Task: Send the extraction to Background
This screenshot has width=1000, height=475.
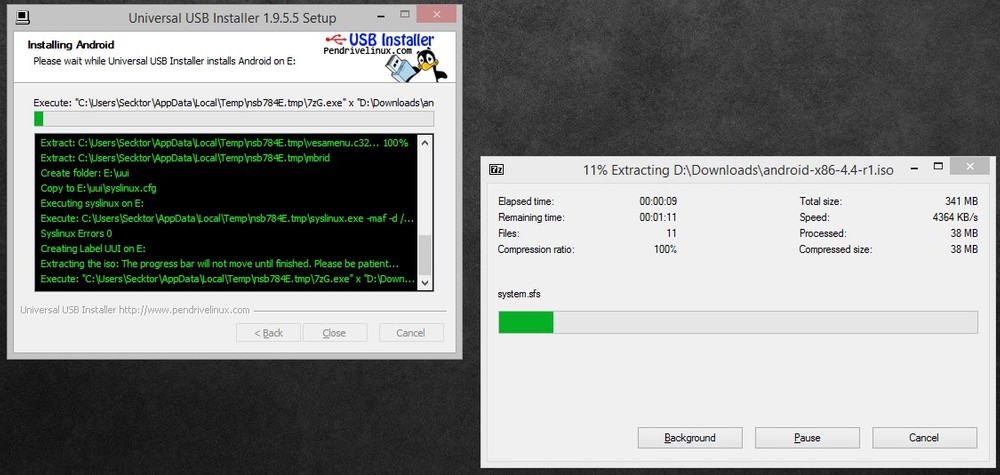Action: tap(690, 438)
